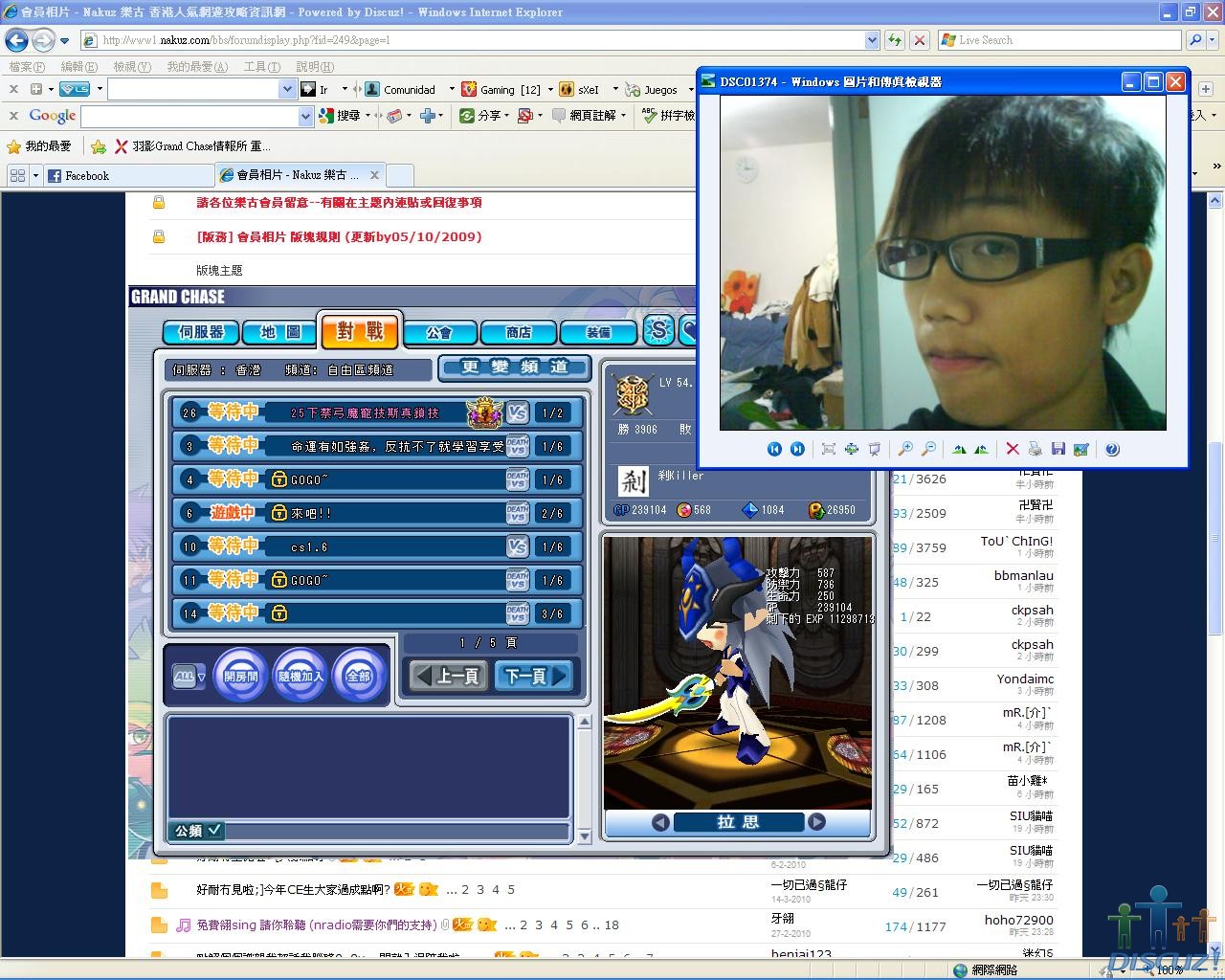1225x980 pixels.
Task: Click the 更變頻道 button
Action: [x=516, y=367]
